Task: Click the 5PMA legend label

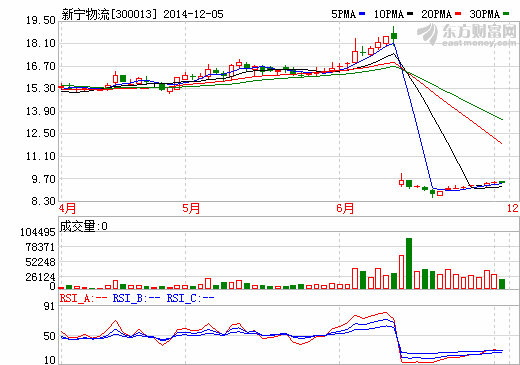Action: (344, 14)
